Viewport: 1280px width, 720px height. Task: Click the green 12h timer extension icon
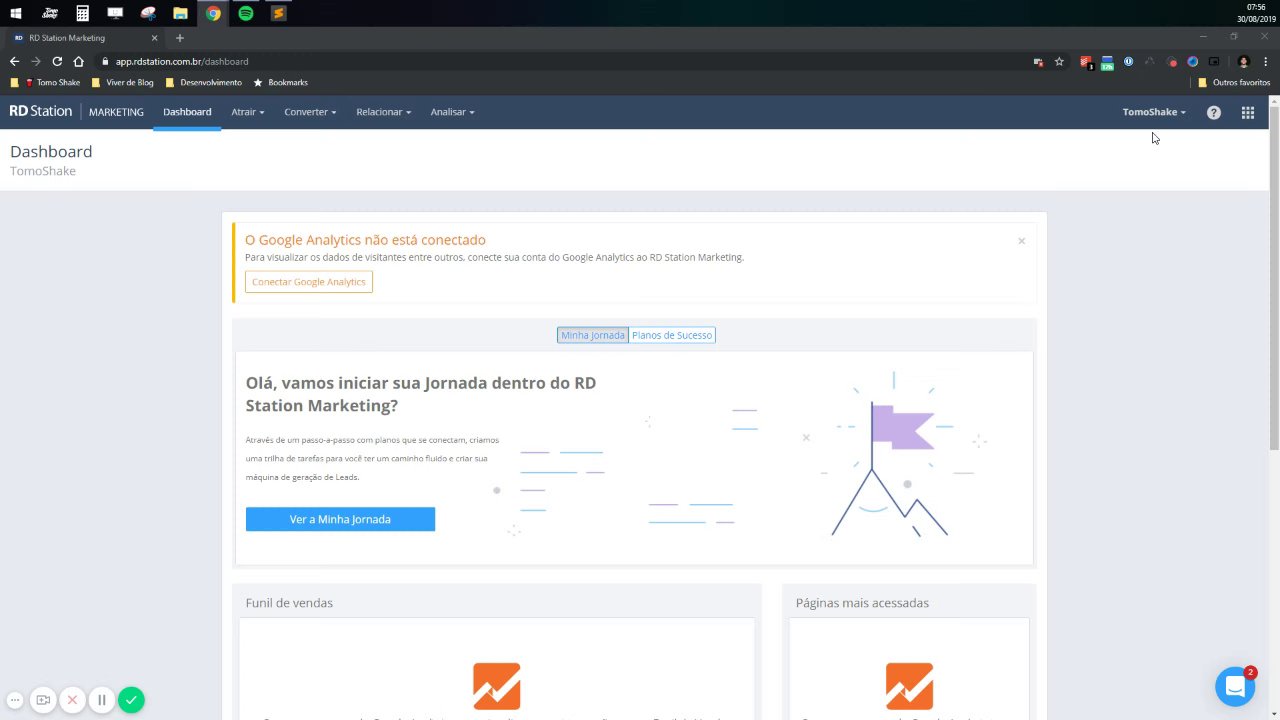point(1107,62)
